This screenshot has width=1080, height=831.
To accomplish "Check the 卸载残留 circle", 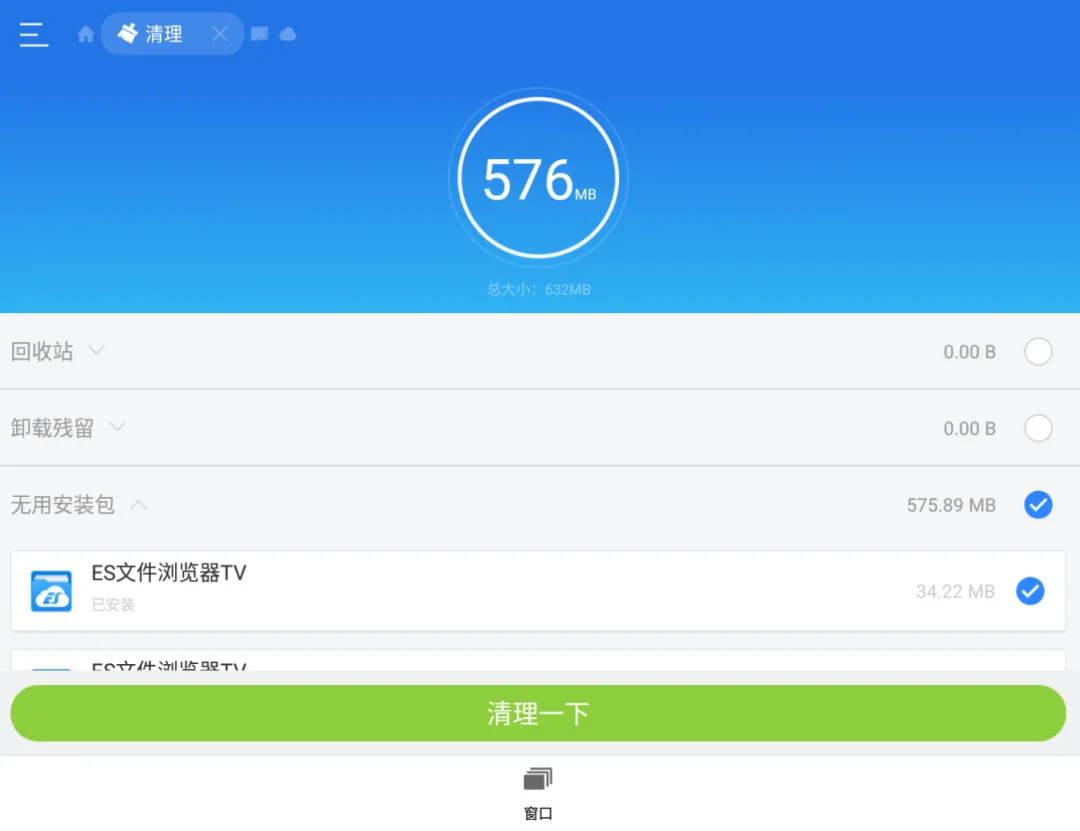I will [1037, 428].
